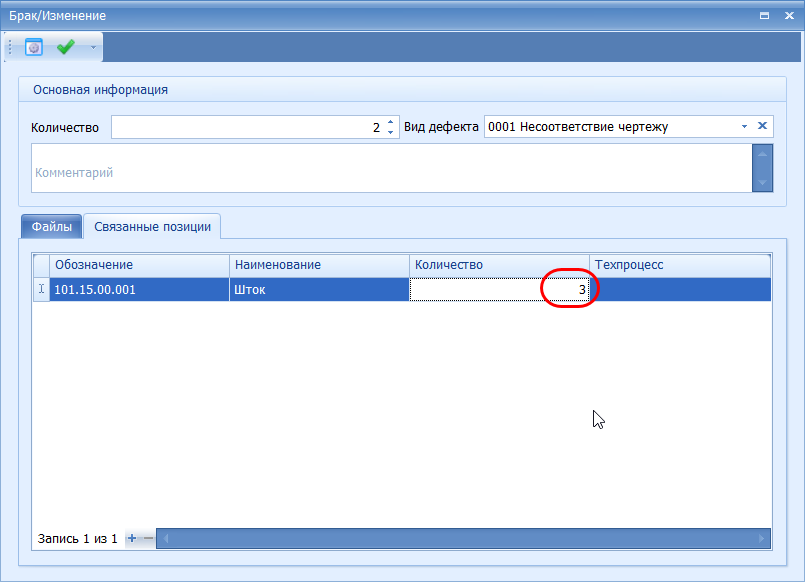Click the minus icon to delete the record

(148, 538)
